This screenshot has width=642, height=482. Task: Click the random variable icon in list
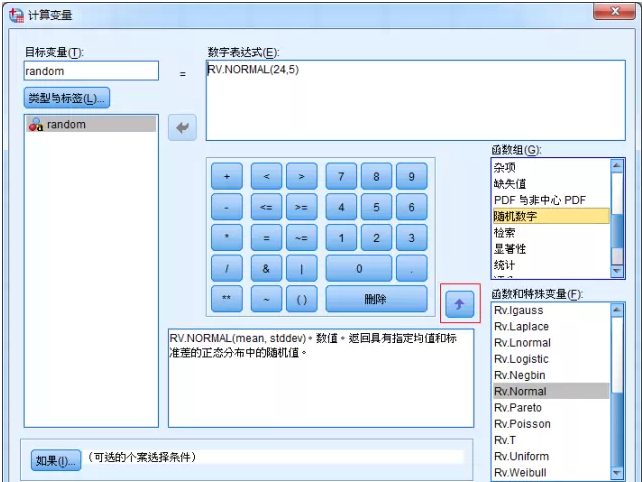pos(36,125)
